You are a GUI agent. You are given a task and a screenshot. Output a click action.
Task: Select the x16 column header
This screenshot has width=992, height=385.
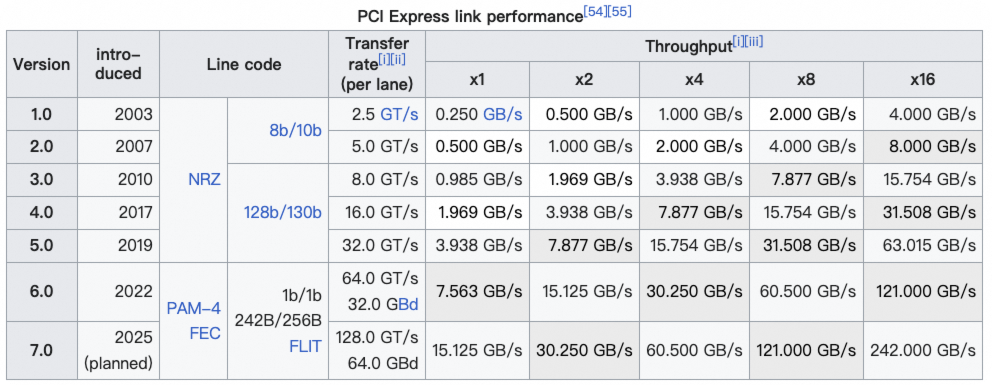(x=923, y=80)
